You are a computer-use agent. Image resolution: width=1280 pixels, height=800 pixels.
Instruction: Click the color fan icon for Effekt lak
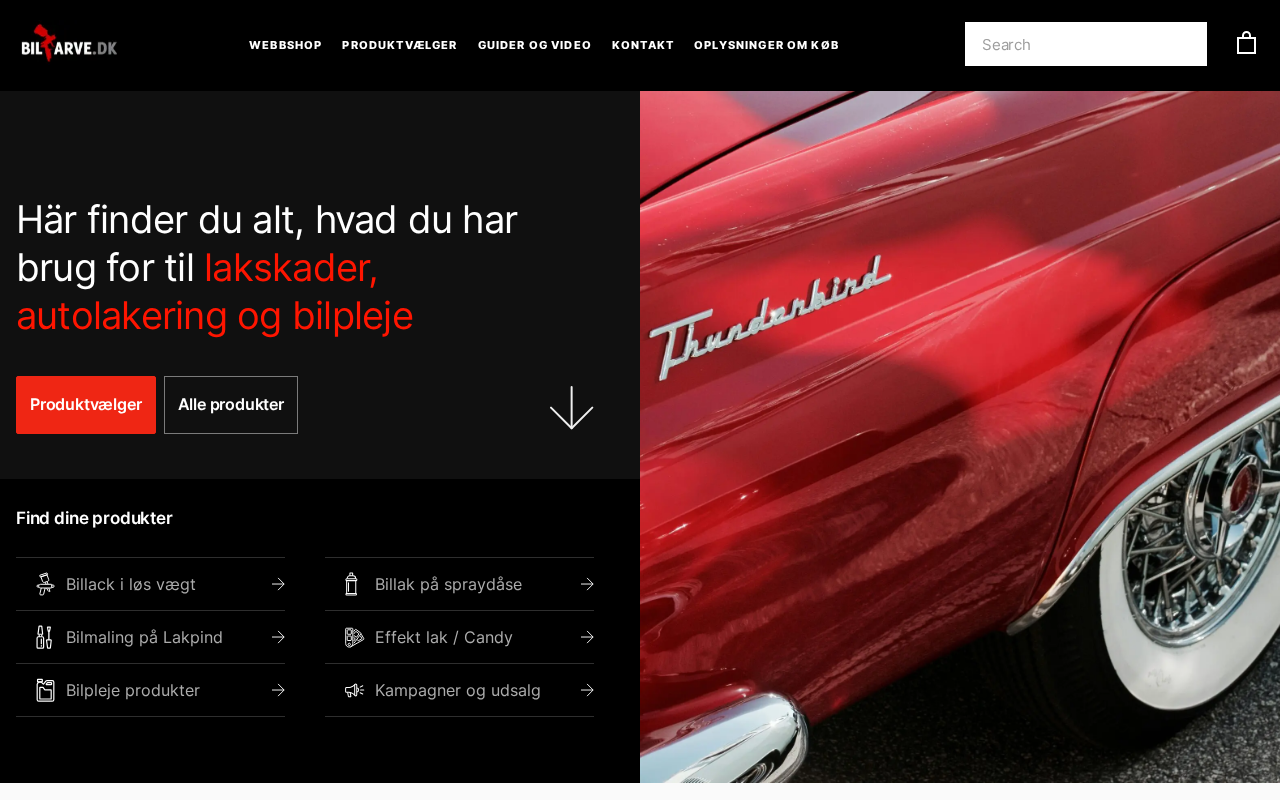354,637
